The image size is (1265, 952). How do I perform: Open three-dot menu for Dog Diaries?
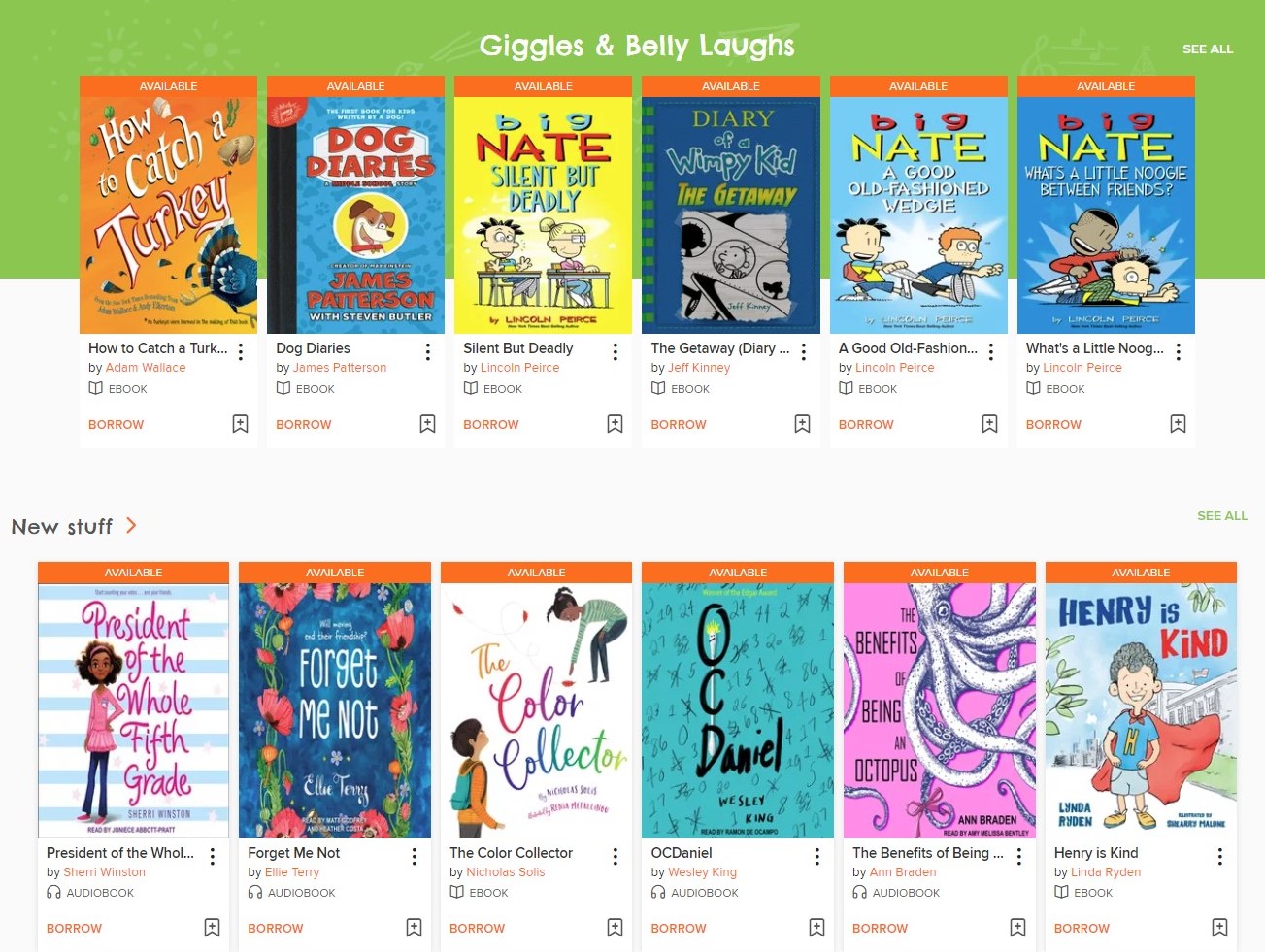(428, 351)
